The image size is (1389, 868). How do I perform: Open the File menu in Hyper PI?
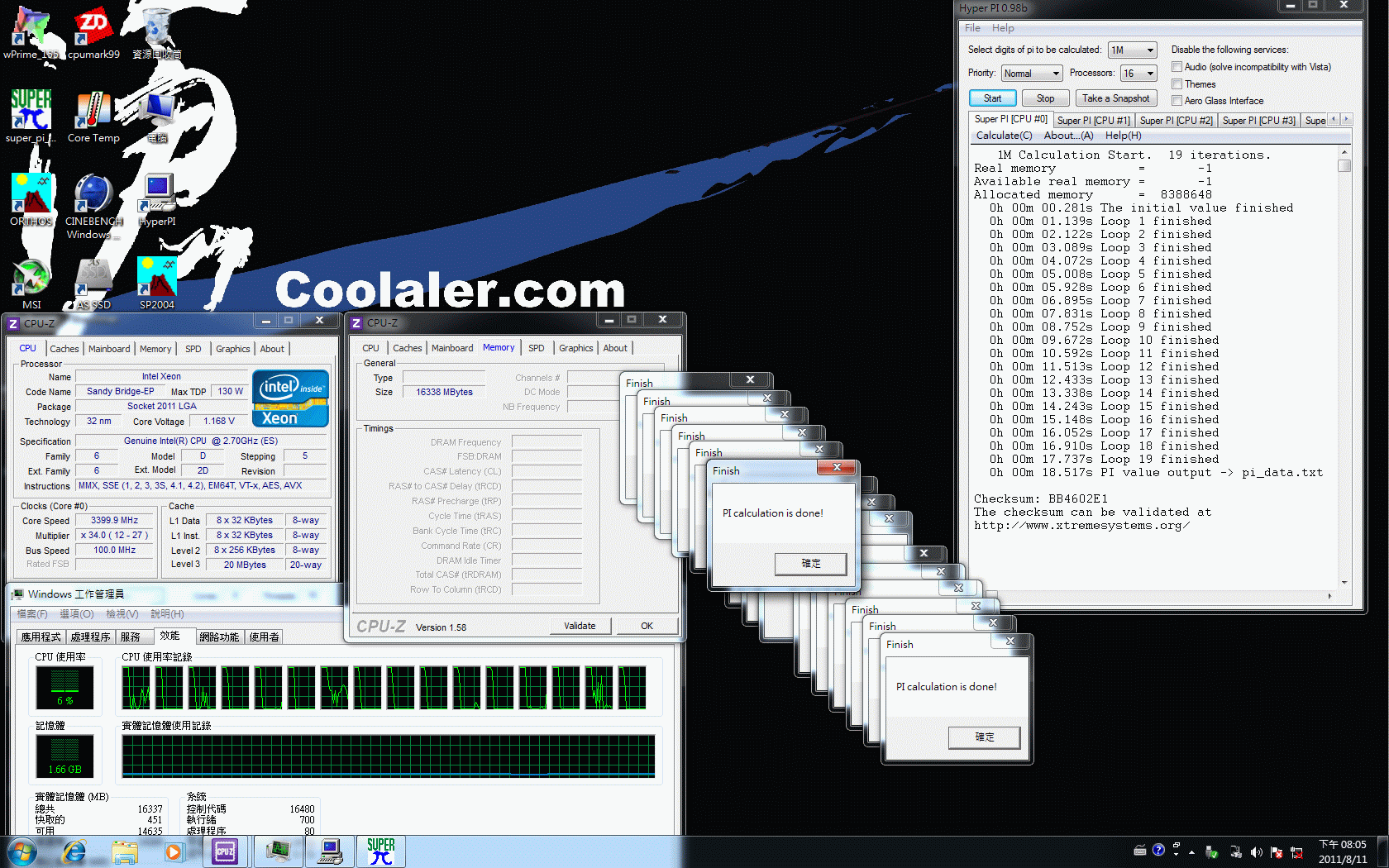[x=972, y=28]
